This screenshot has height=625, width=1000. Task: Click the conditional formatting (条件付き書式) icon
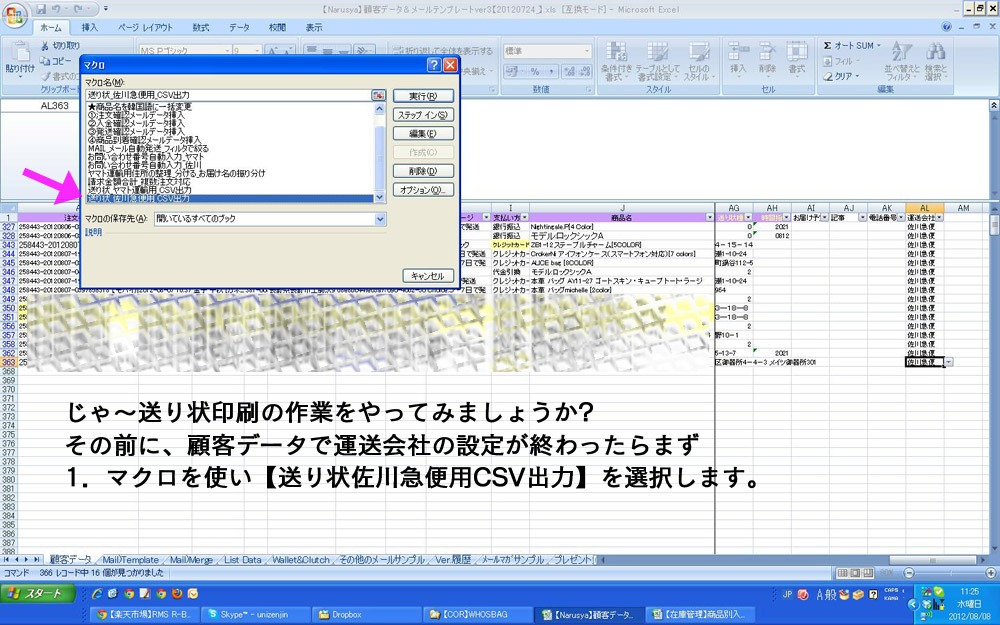(616, 53)
